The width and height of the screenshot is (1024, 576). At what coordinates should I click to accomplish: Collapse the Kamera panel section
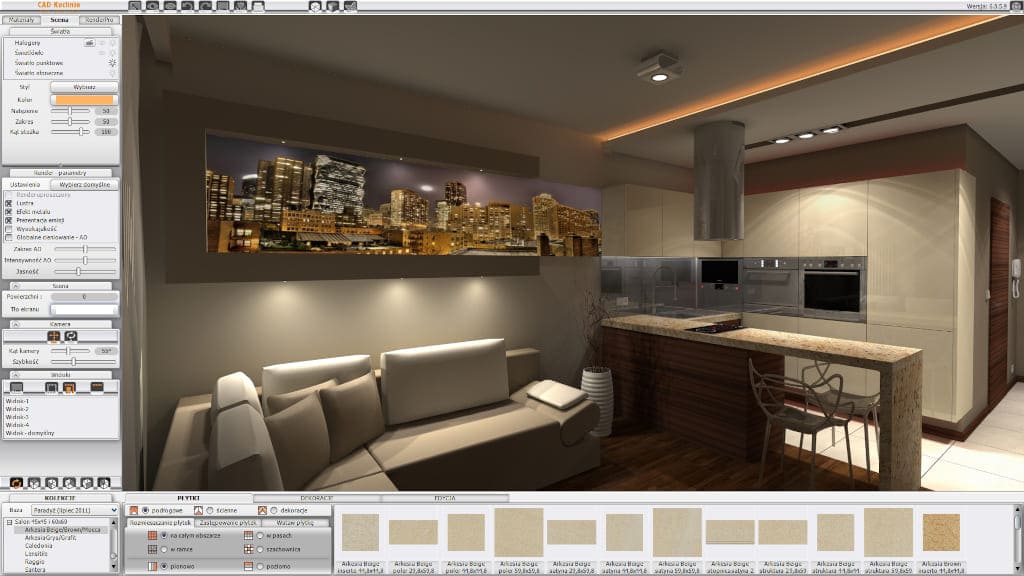(17, 324)
